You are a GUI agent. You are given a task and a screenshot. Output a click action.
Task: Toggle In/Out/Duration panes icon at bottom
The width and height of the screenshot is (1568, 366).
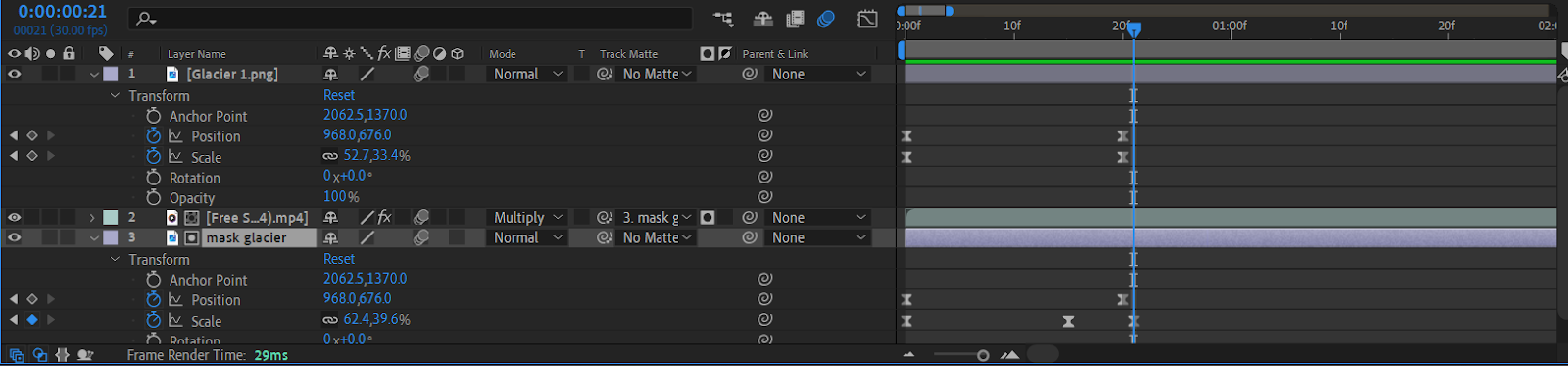click(x=63, y=355)
